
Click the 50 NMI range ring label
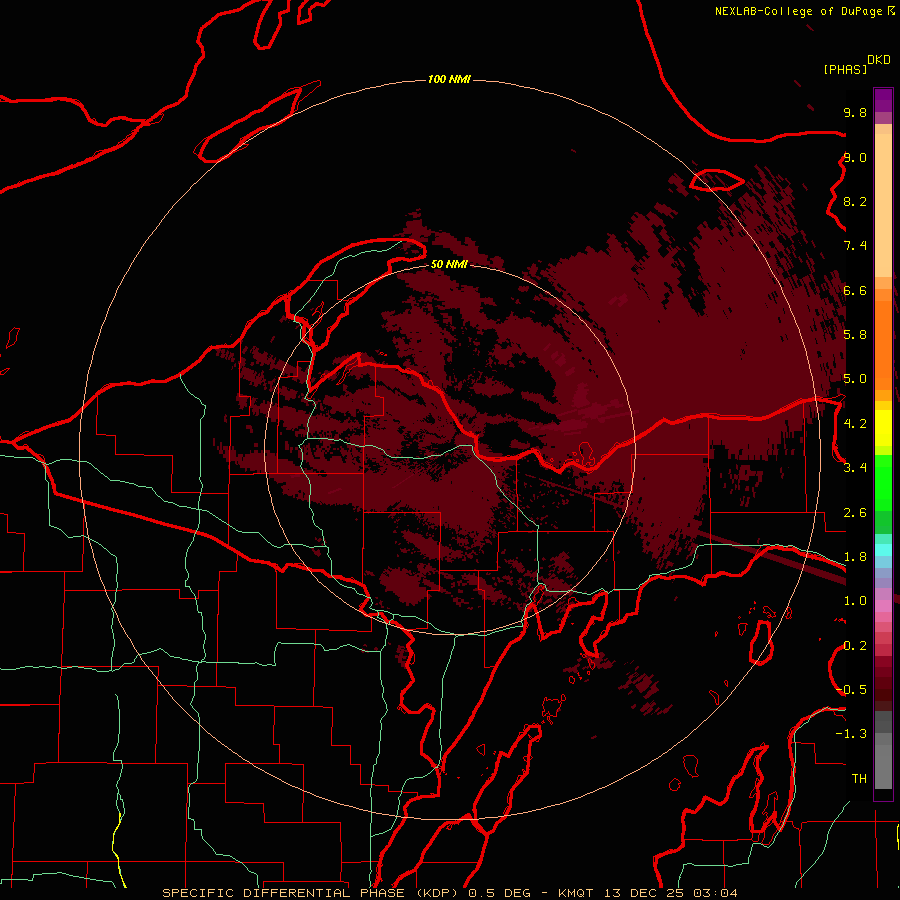[x=449, y=264]
